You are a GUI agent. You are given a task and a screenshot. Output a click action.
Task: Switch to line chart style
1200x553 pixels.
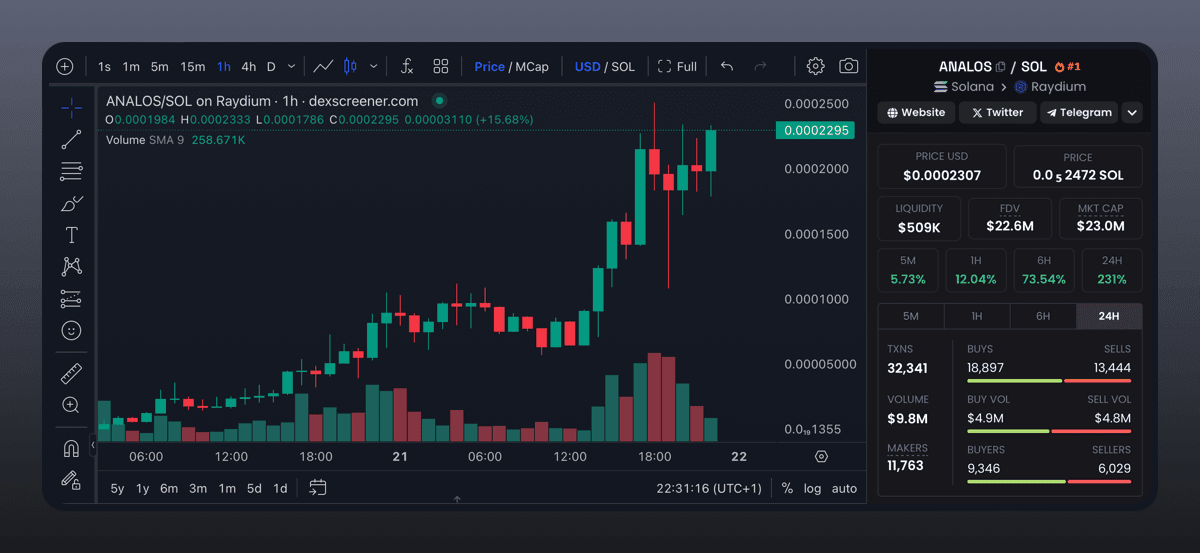pyautogui.click(x=323, y=67)
